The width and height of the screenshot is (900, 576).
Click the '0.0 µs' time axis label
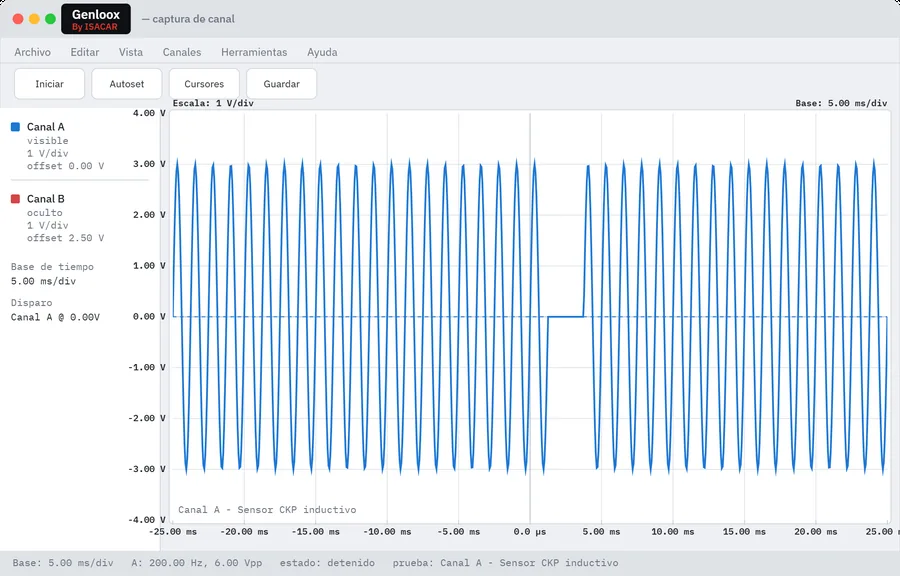tap(530, 532)
